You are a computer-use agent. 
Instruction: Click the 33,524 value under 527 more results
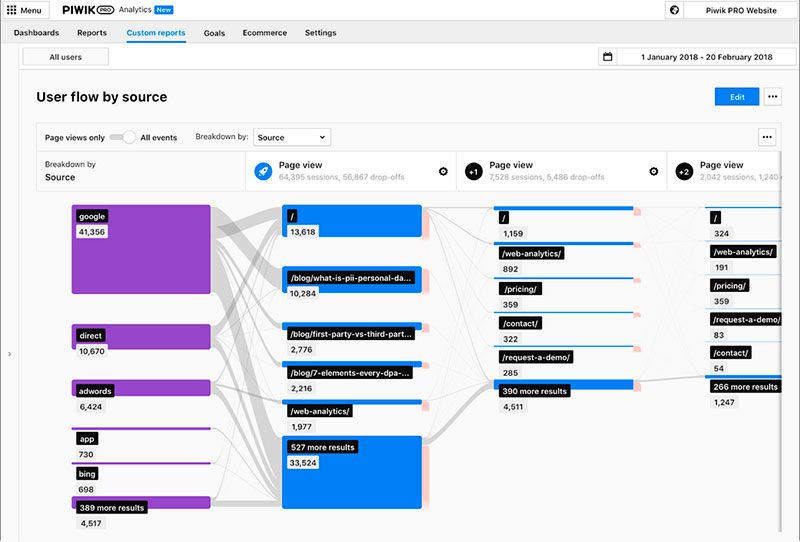coord(303,463)
